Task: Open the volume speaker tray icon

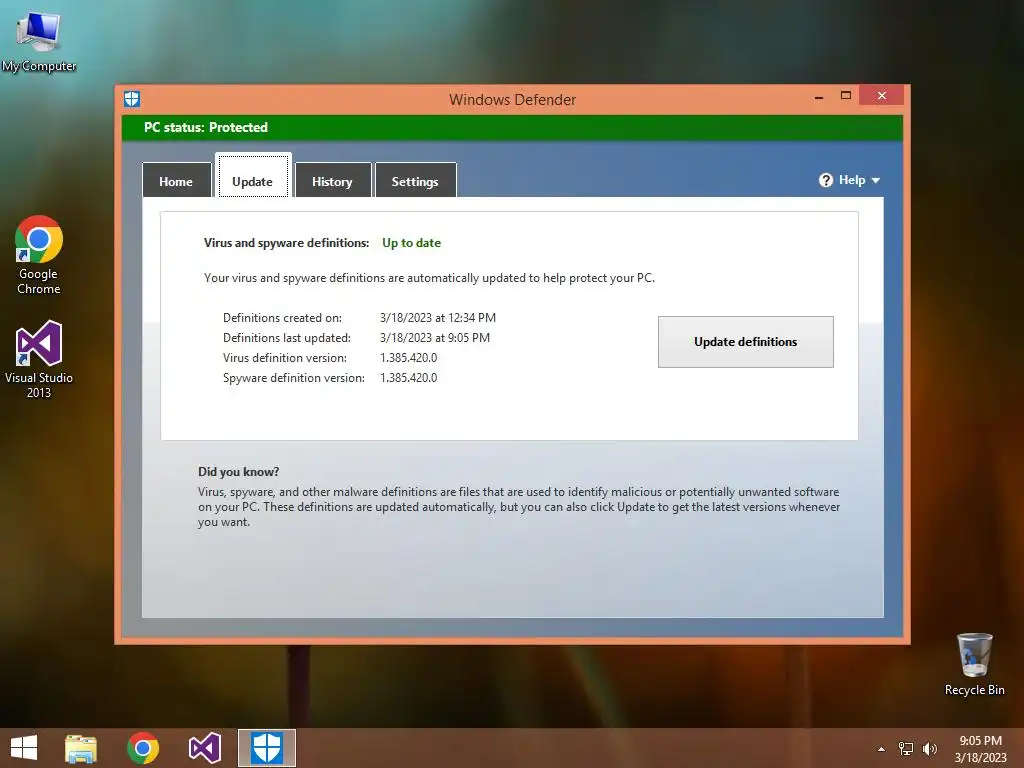Action: (x=929, y=749)
